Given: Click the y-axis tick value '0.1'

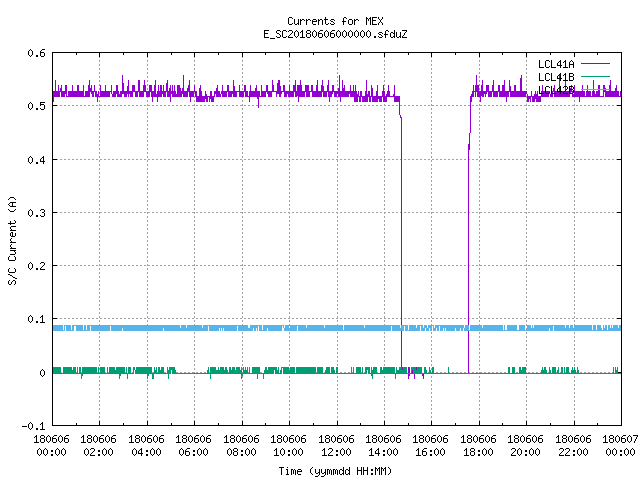Looking at the screenshot, I should point(36,319).
